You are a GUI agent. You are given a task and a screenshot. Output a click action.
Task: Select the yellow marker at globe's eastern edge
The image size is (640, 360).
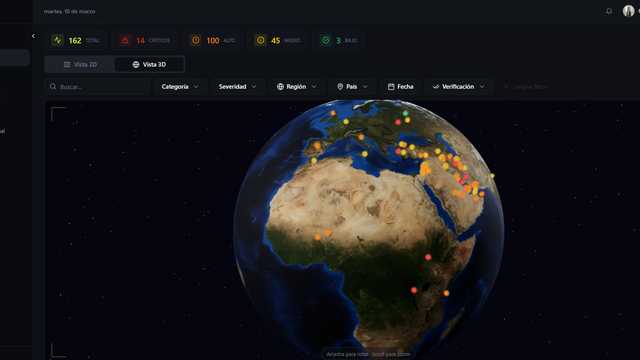click(492, 176)
